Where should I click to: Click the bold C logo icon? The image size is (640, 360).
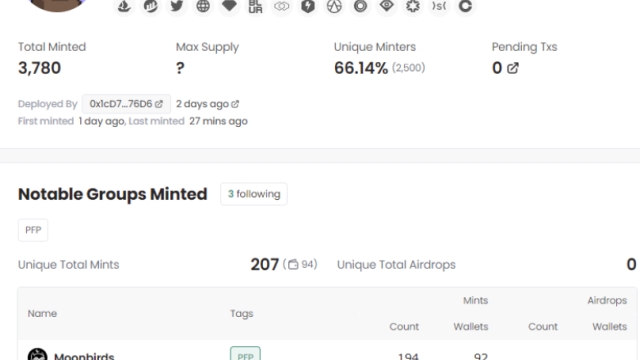click(465, 6)
